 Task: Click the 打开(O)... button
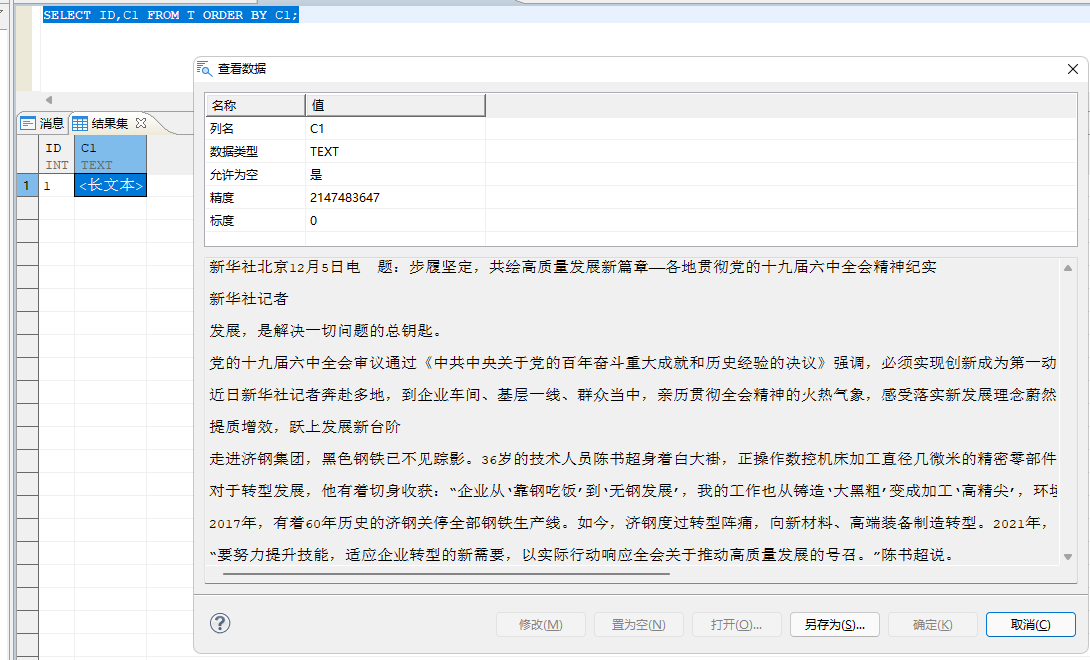pos(736,625)
